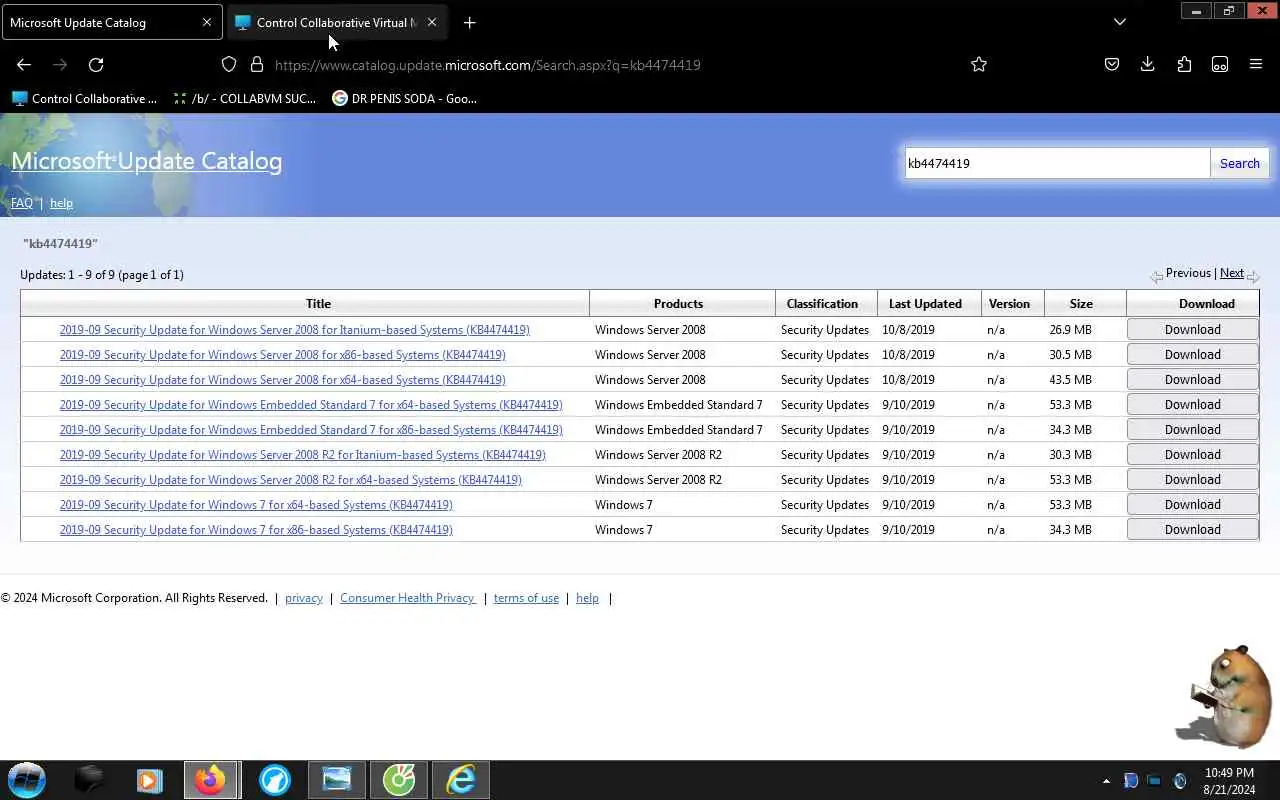List all tabs dropdown arrow

pos(1120,22)
